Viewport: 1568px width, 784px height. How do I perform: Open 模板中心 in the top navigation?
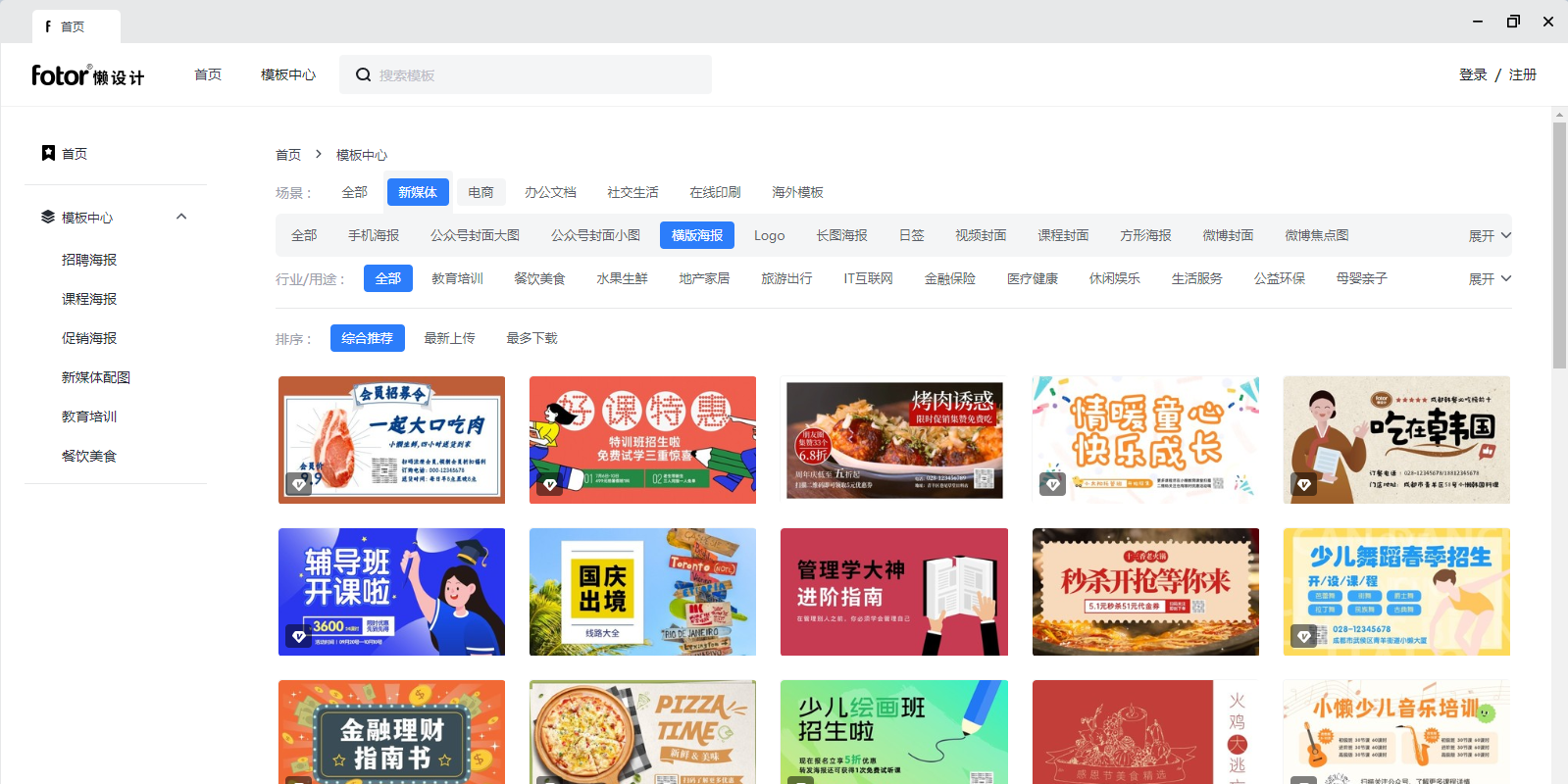[288, 74]
